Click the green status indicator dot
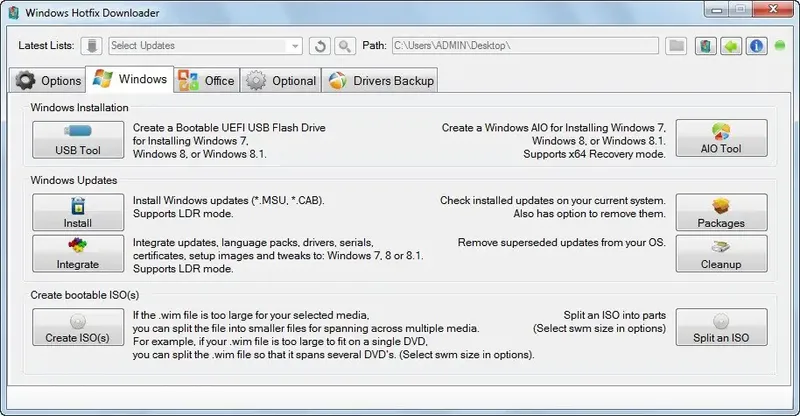The image size is (800, 416). click(780, 45)
